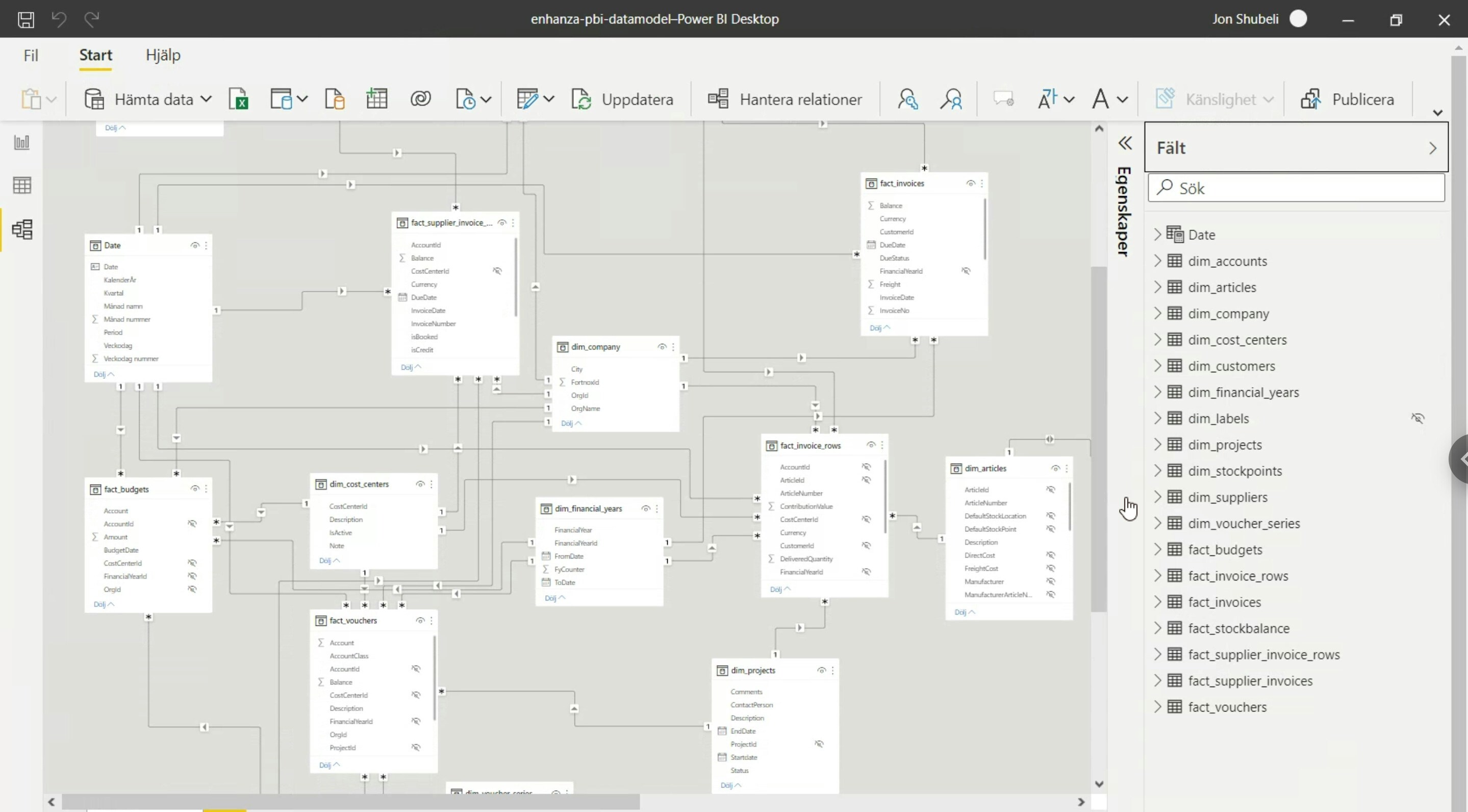Switch to Data view in left sidebar
The image size is (1468, 812).
point(21,184)
